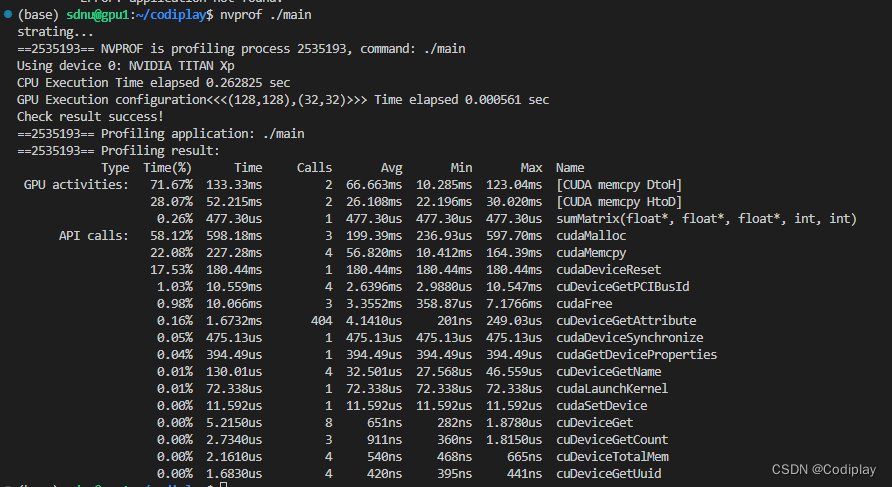
Task: Click the sdnu@gpu1 username in prompt
Action: click(97, 14)
